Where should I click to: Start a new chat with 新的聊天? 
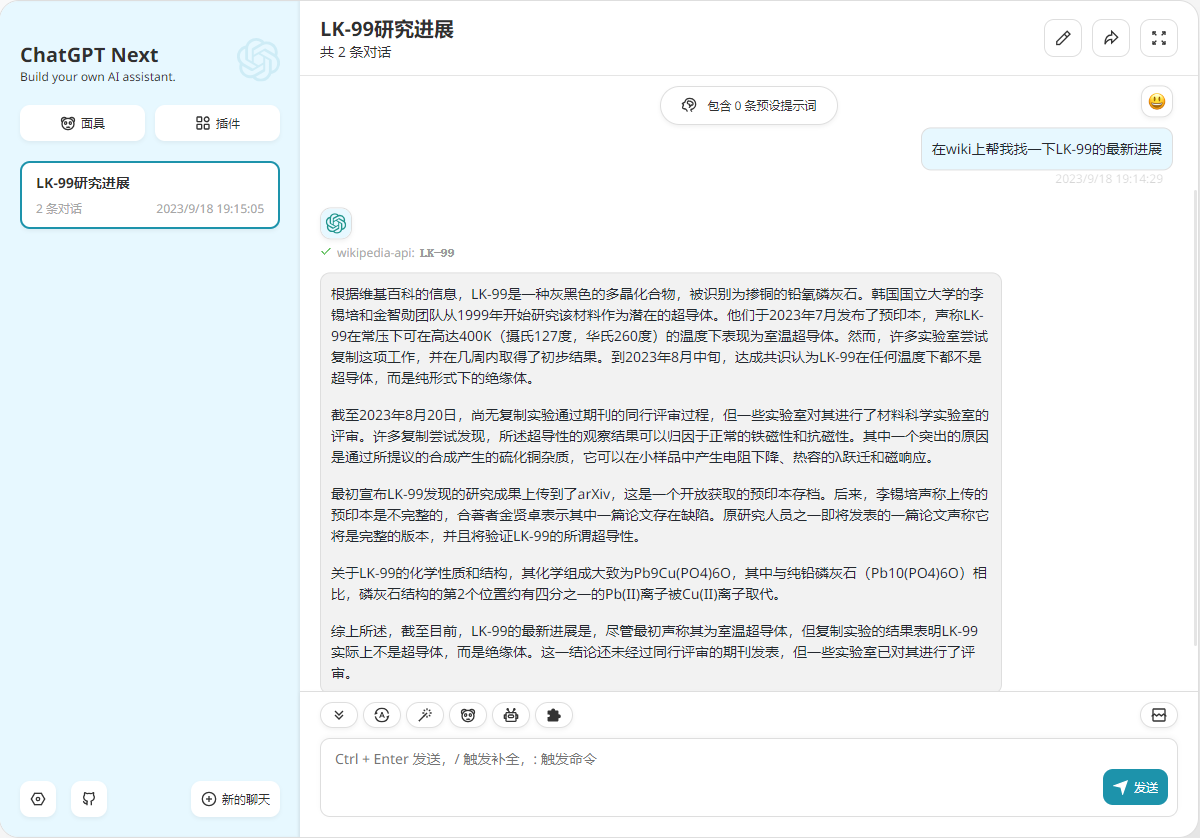(x=235, y=799)
